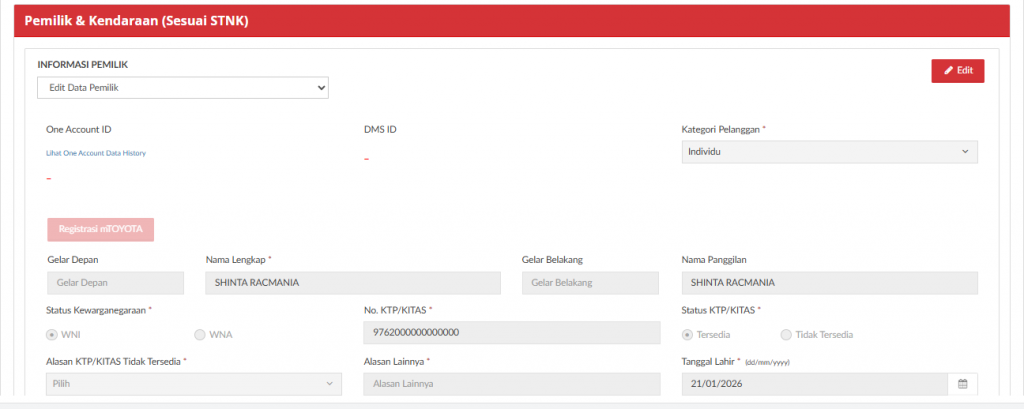The width and height of the screenshot is (1024, 409).
Task: Click the Tanggal Lahir date field
Action: [x=812, y=384]
